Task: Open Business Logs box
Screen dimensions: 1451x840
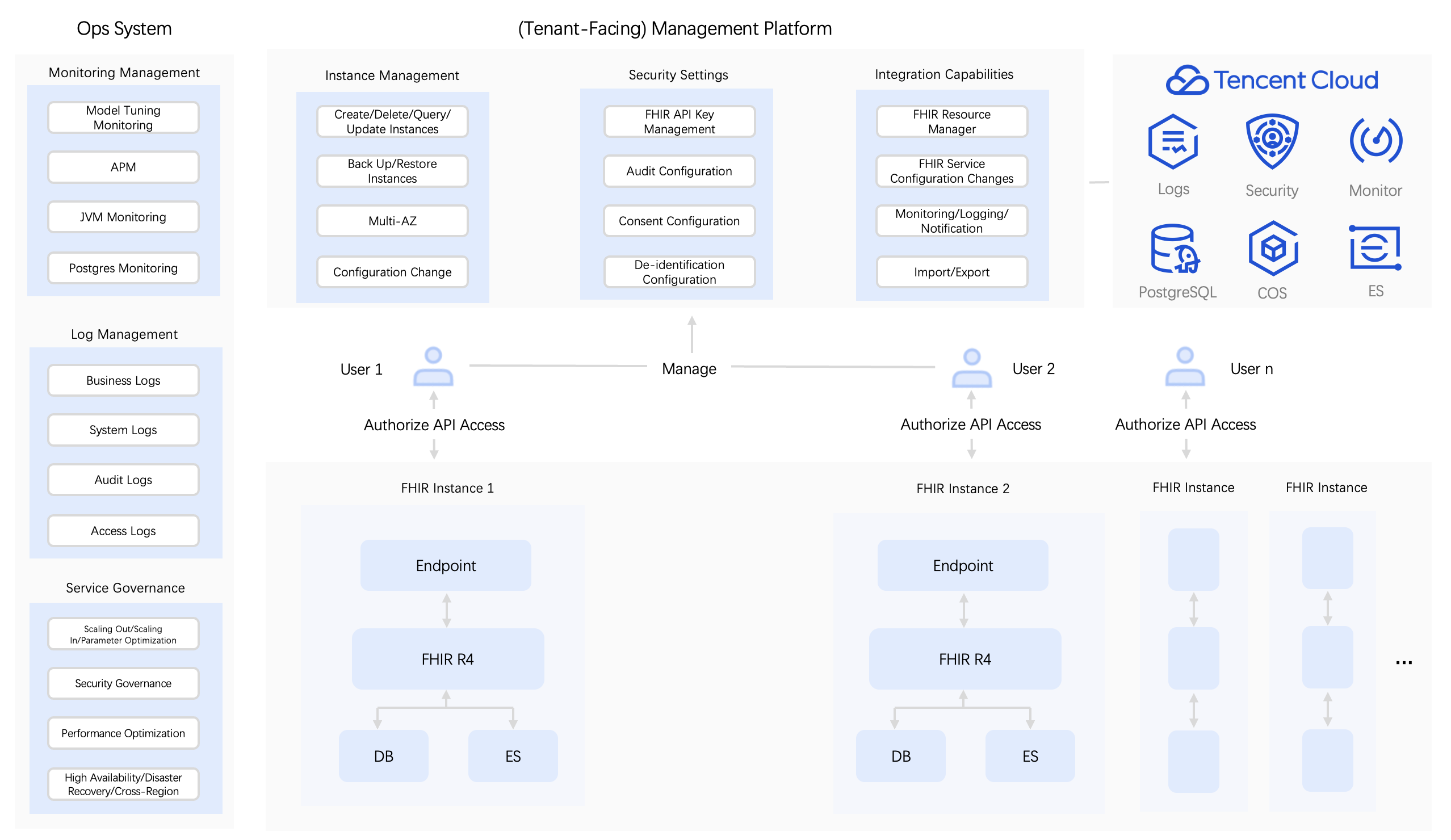Action: coord(123,380)
